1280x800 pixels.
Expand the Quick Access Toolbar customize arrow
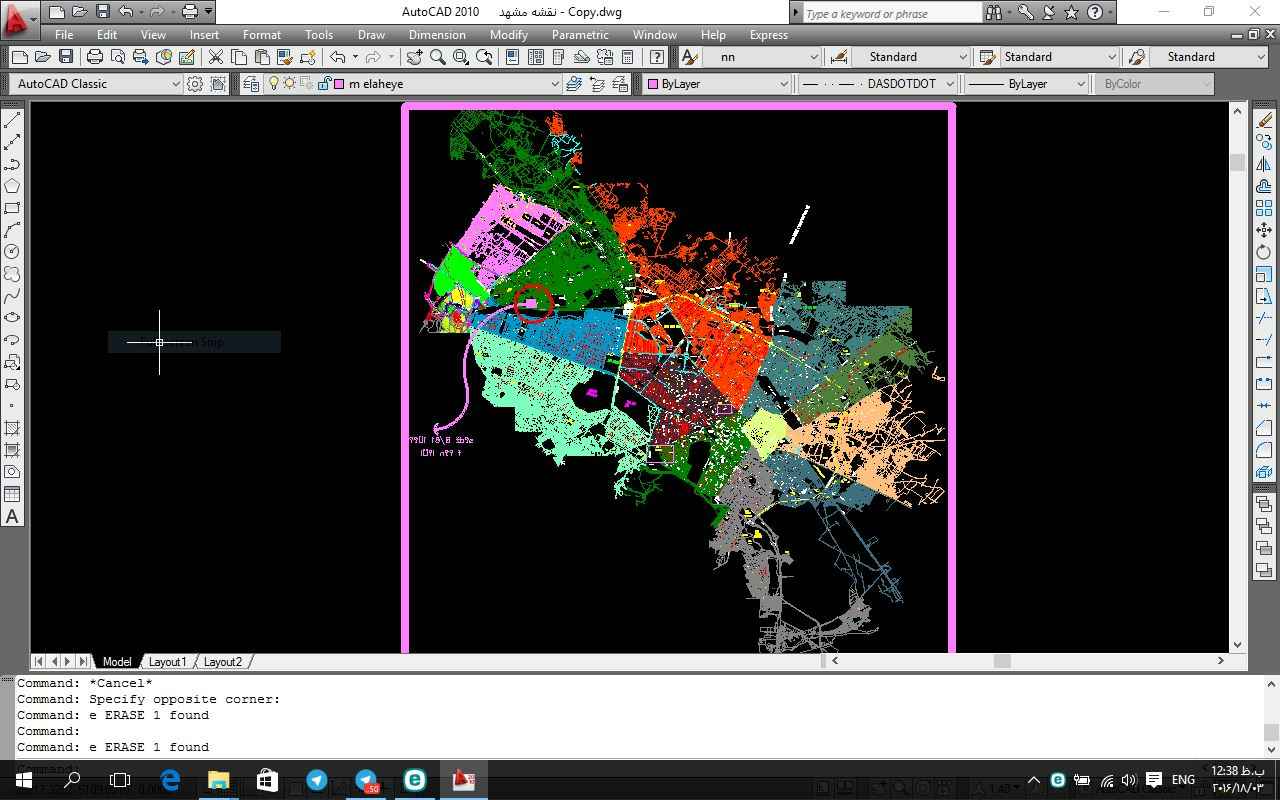[208, 12]
